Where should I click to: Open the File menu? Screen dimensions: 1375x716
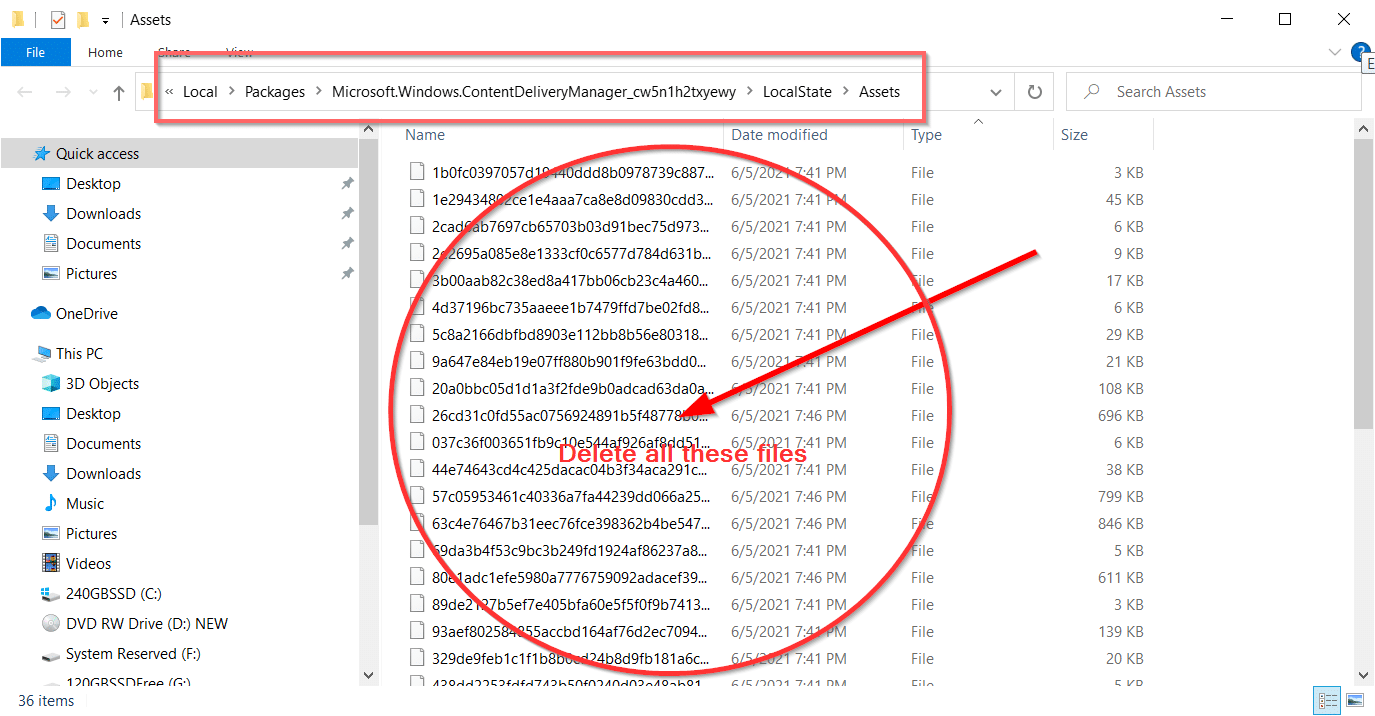[x=35, y=52]
